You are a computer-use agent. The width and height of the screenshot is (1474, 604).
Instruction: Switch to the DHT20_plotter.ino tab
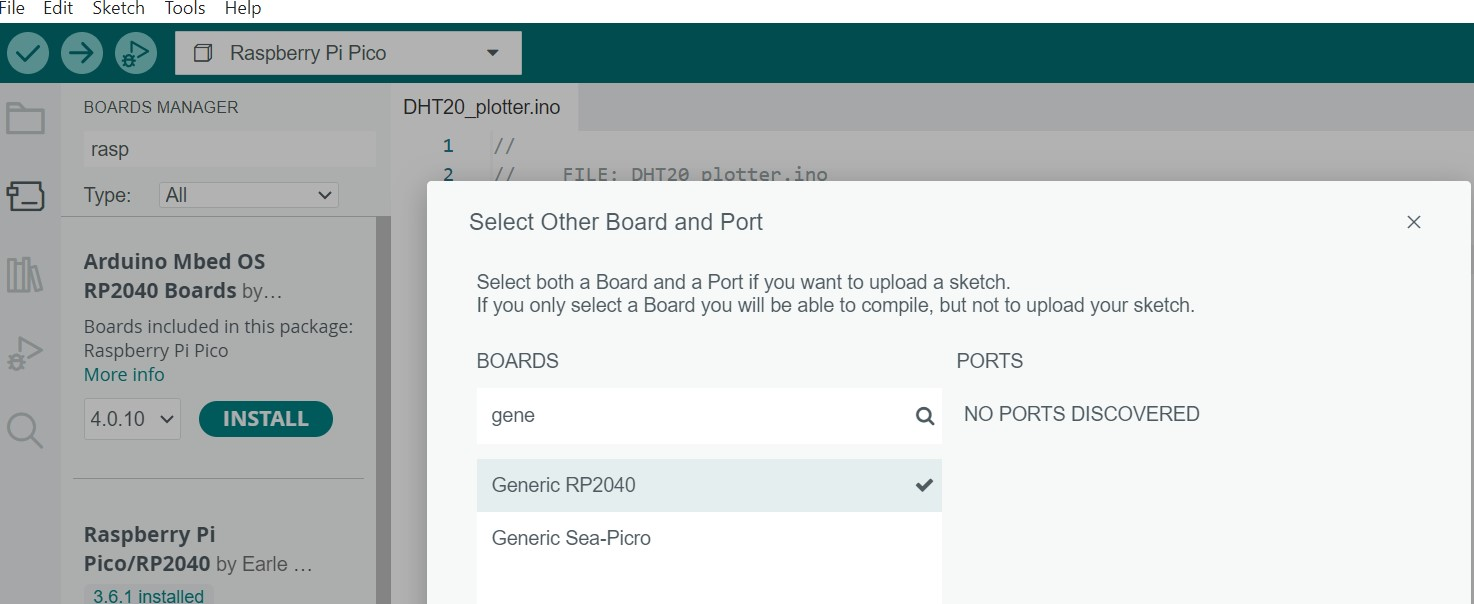[482, 107]
